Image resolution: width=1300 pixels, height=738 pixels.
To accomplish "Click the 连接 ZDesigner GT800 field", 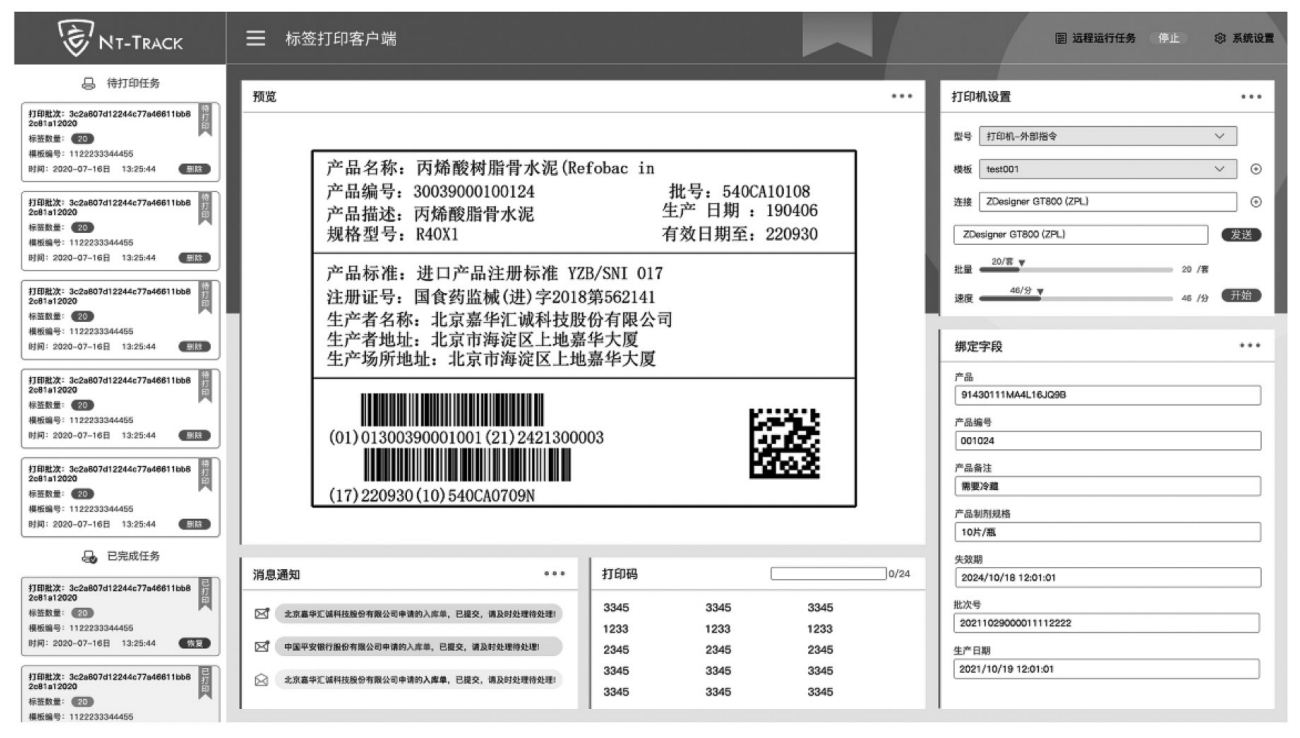I will click(x=1108, y=201).
